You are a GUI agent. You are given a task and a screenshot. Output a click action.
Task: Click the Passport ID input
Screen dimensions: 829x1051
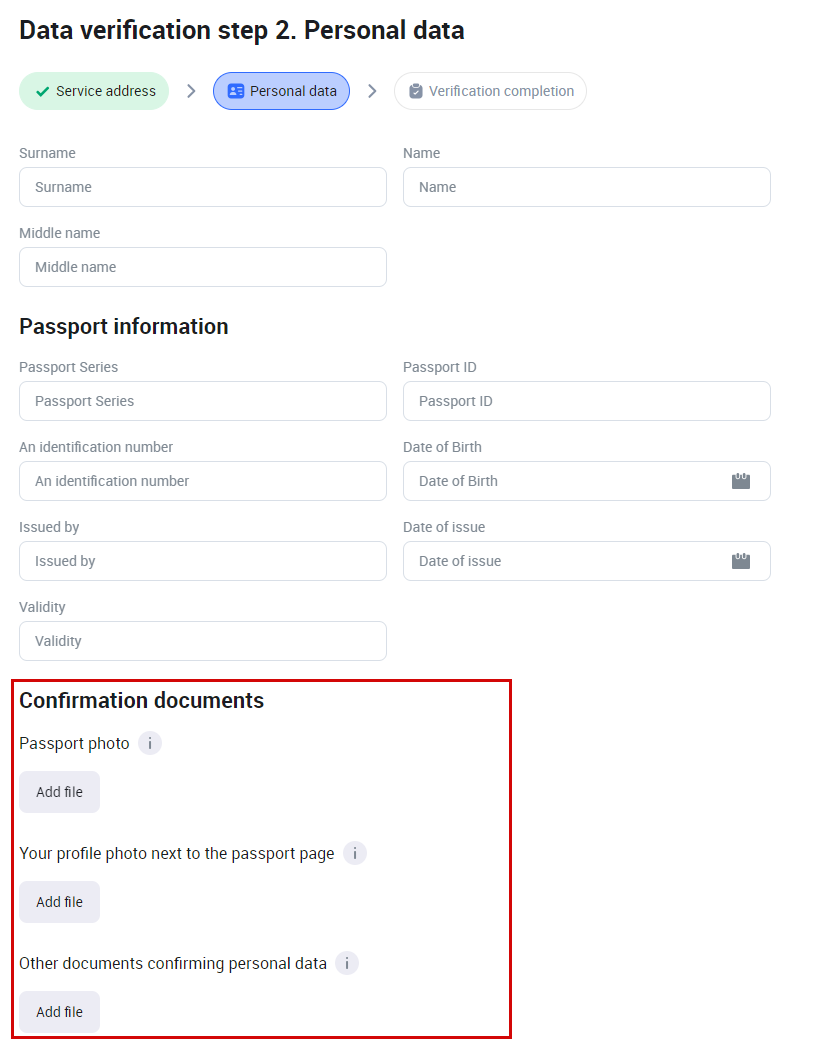tap(587, 401)
